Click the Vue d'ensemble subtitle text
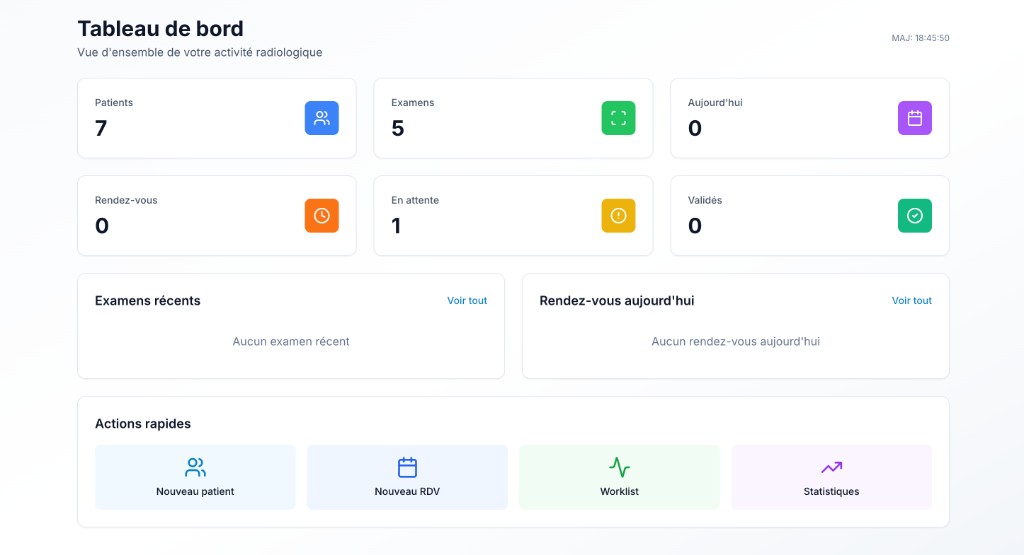 click(x=200, y=52)
